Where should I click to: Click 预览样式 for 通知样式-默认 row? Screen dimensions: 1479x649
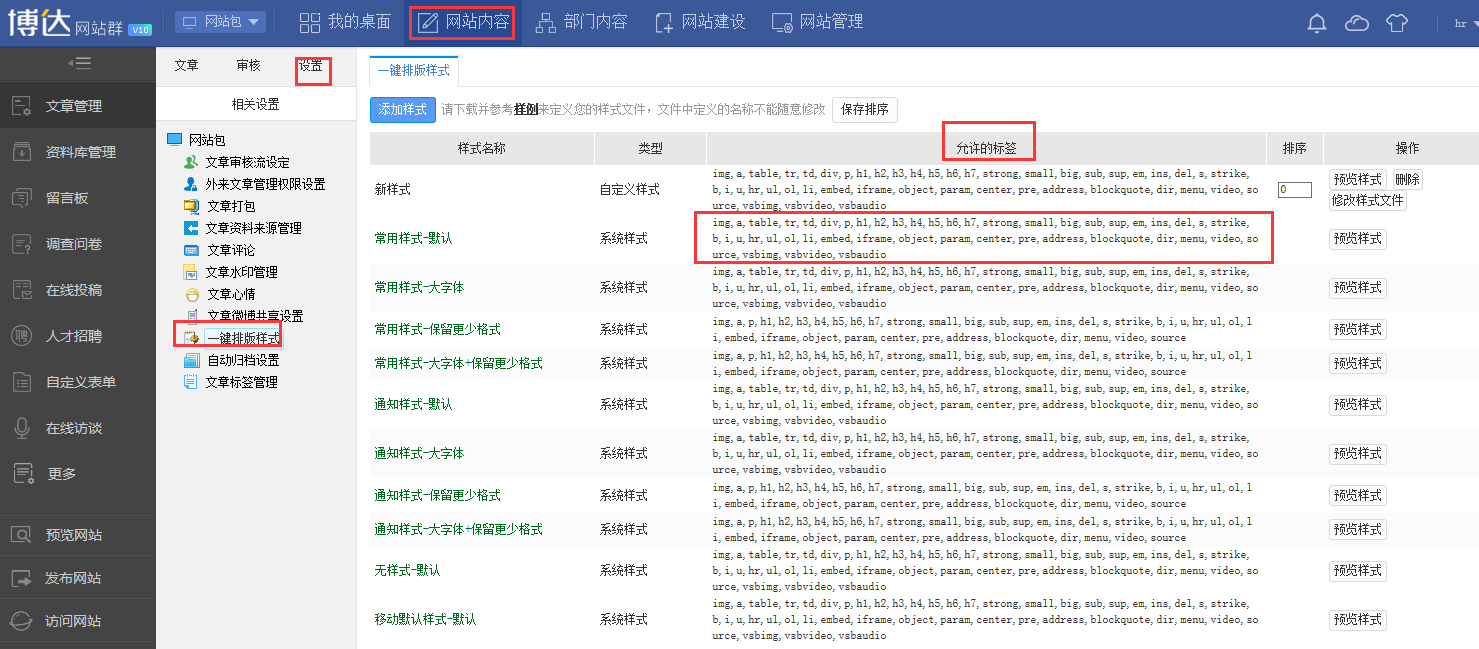[1357, 404]
